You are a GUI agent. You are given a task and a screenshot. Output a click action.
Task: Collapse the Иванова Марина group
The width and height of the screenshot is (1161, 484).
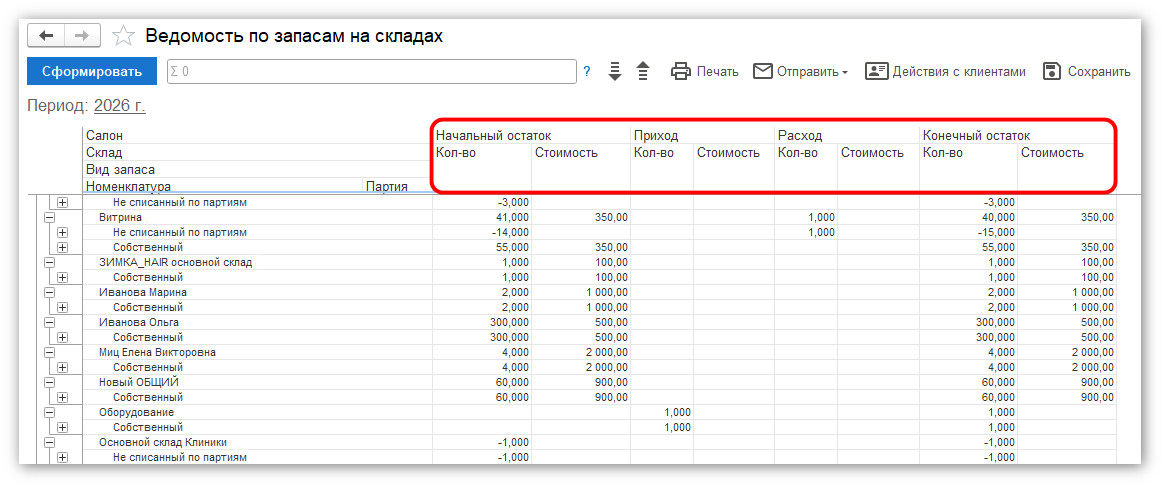point(50,292)
